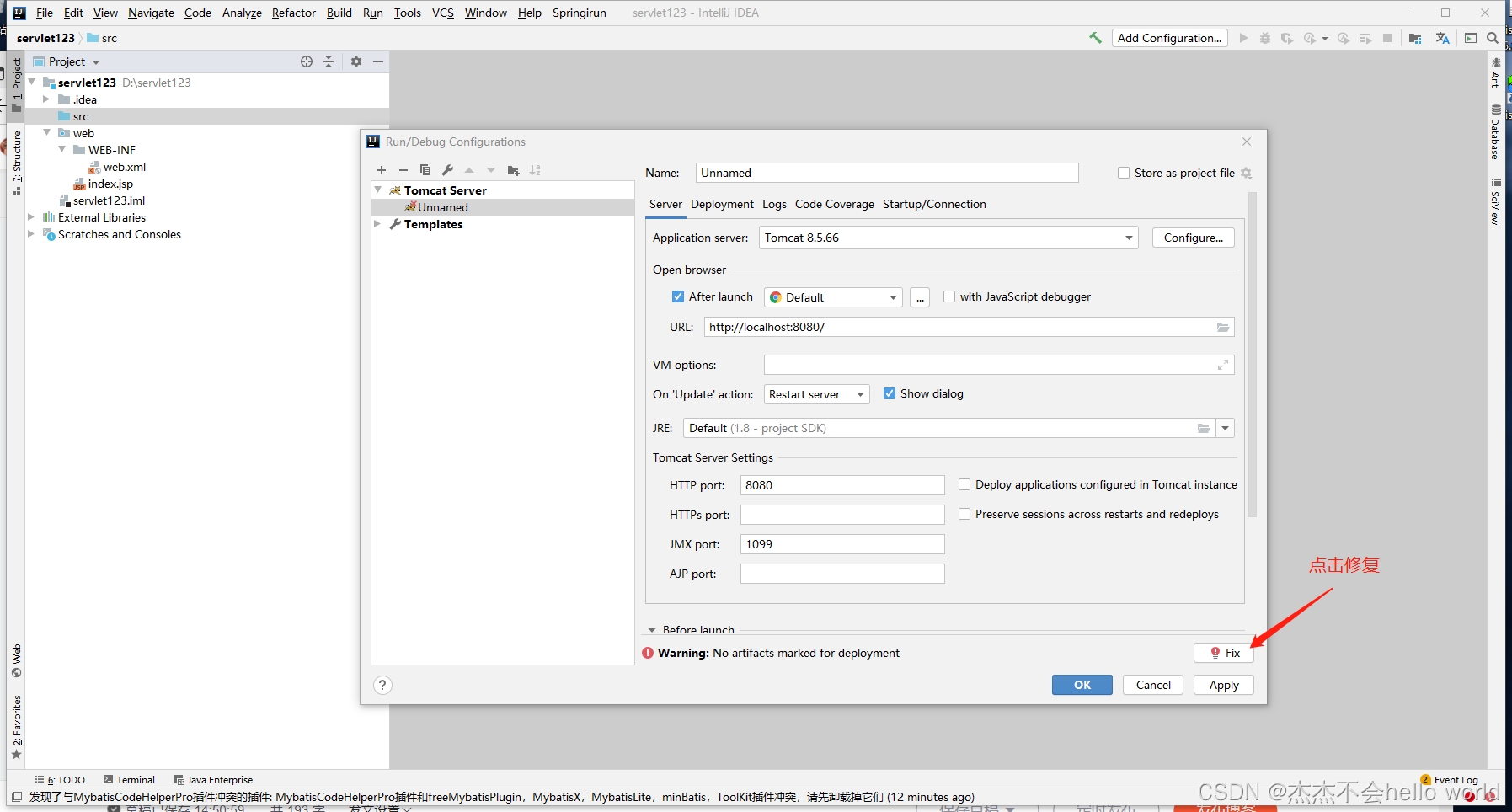Click the Run toolbar icon

click(x=1244, y=38)
